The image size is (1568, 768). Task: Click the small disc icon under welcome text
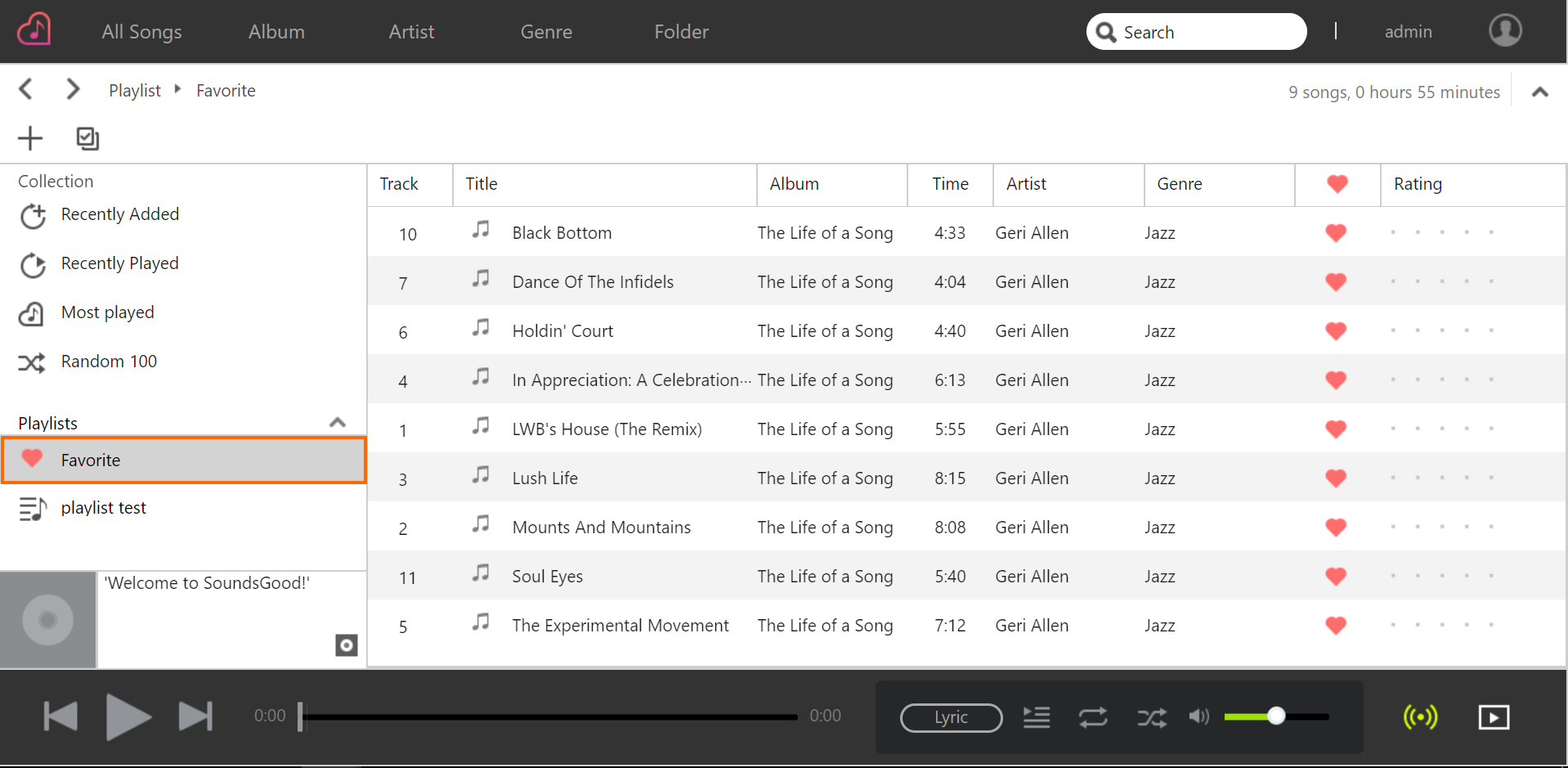pos(347,645)
